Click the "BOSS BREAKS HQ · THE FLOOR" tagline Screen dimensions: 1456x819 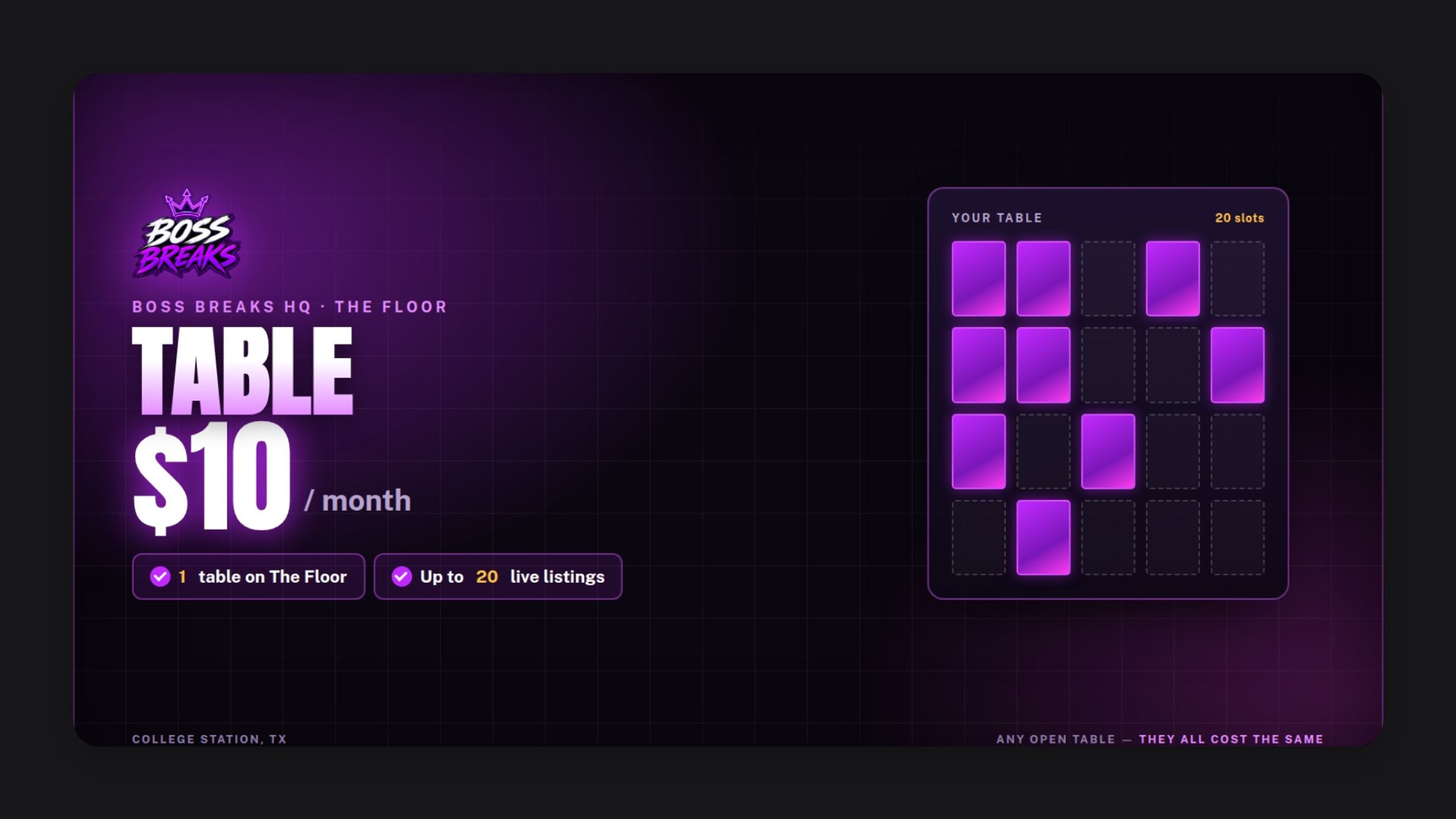289,307
